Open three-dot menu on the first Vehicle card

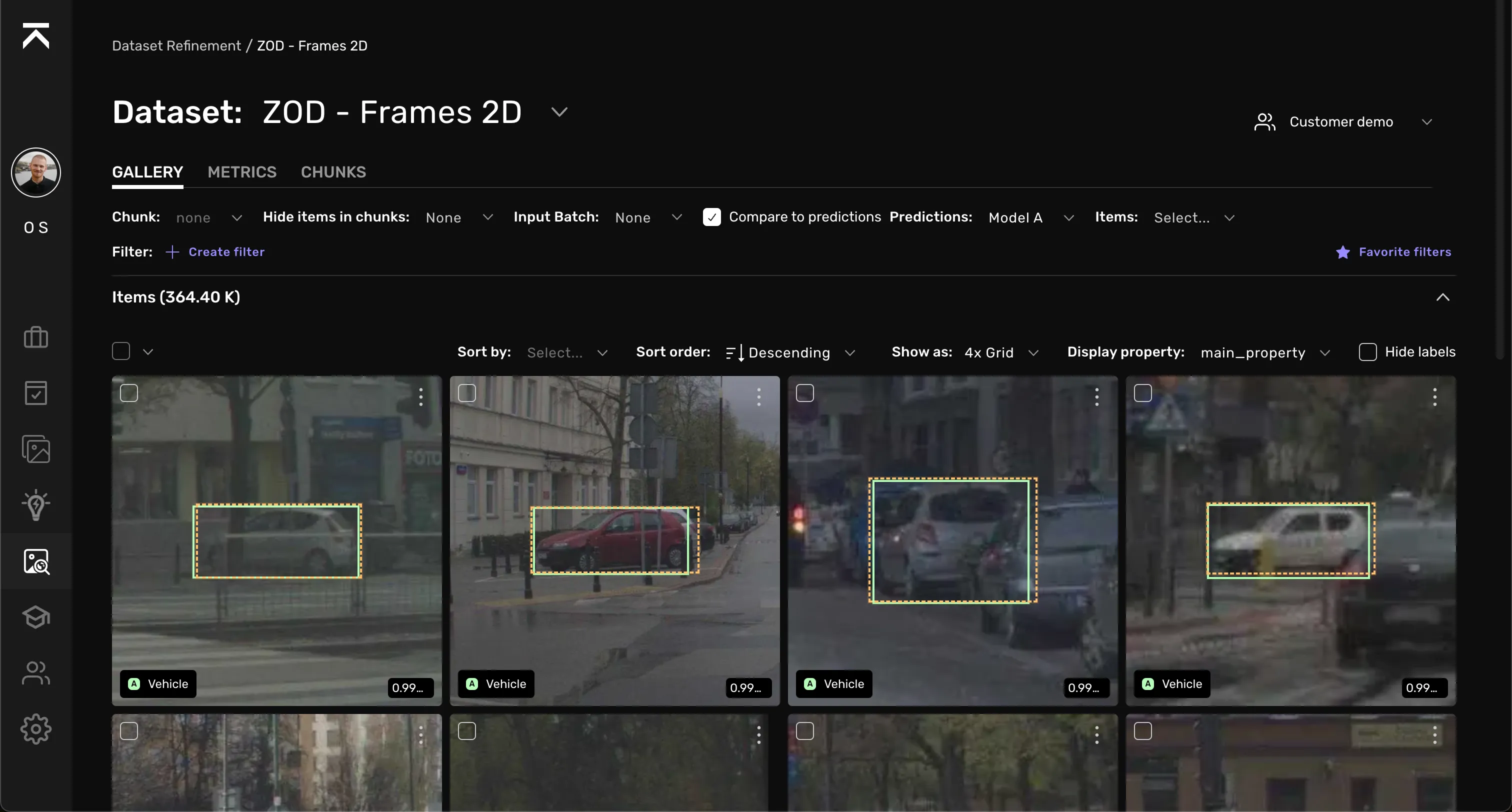coord(421,397)
